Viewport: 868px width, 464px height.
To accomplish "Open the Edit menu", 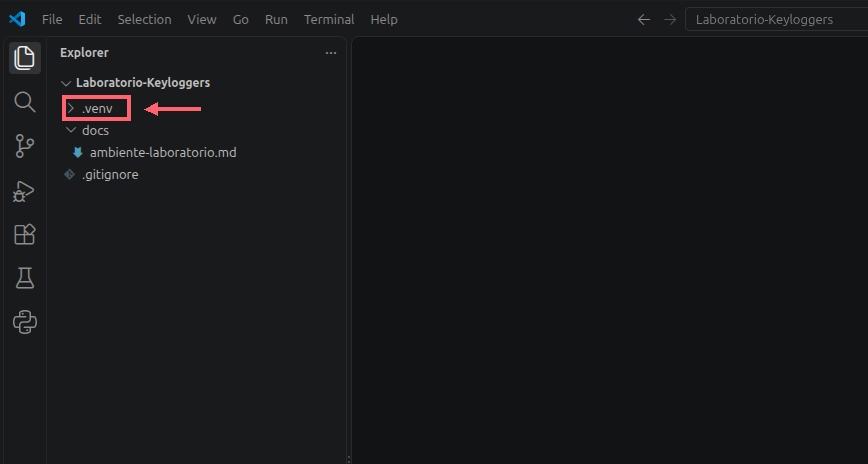I will pyautogui.click(x=90, y=19).
